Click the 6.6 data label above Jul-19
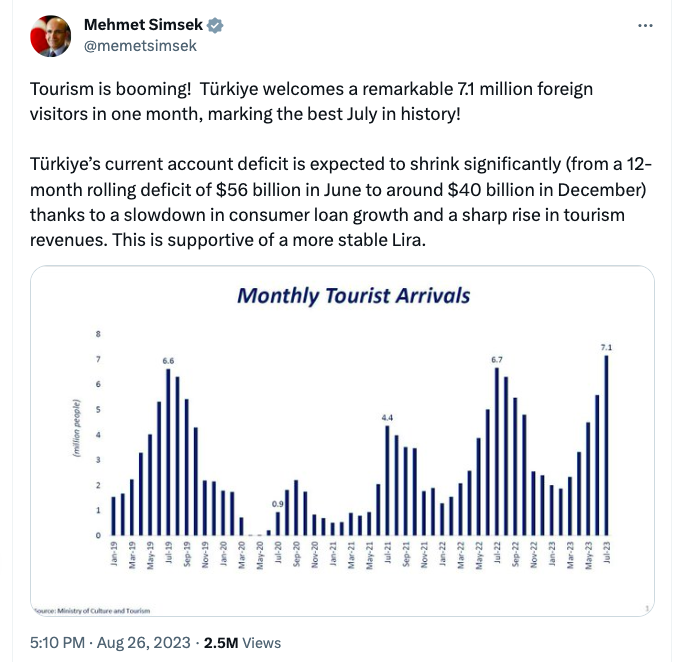This screenshot has width=684, height=662. click(168, 359)
